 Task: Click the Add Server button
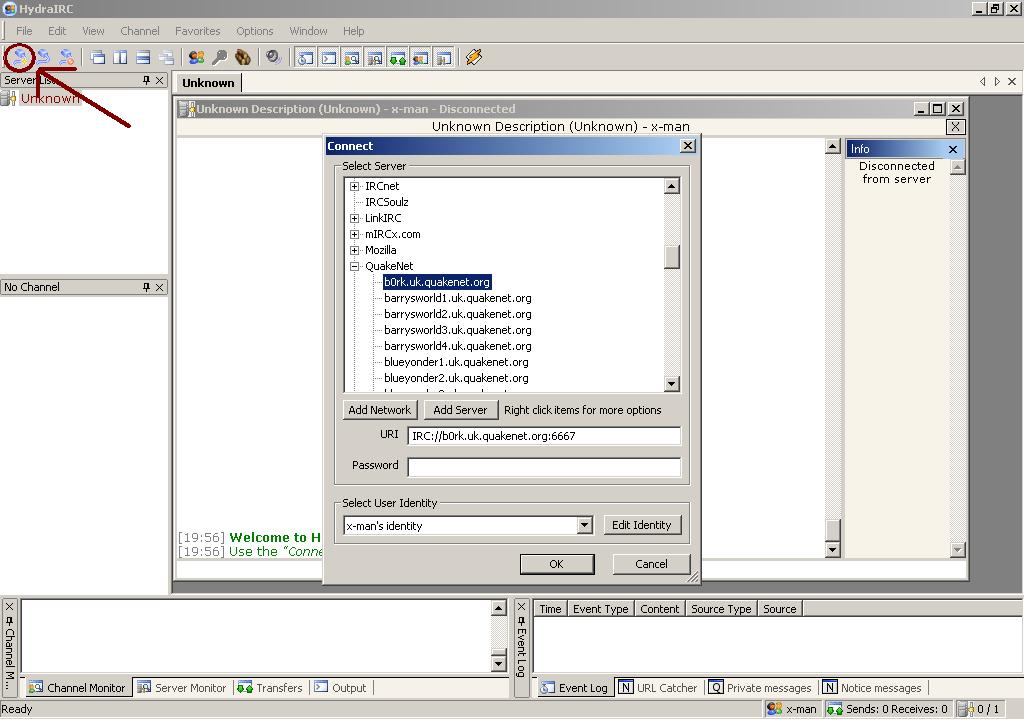point(460,410)
